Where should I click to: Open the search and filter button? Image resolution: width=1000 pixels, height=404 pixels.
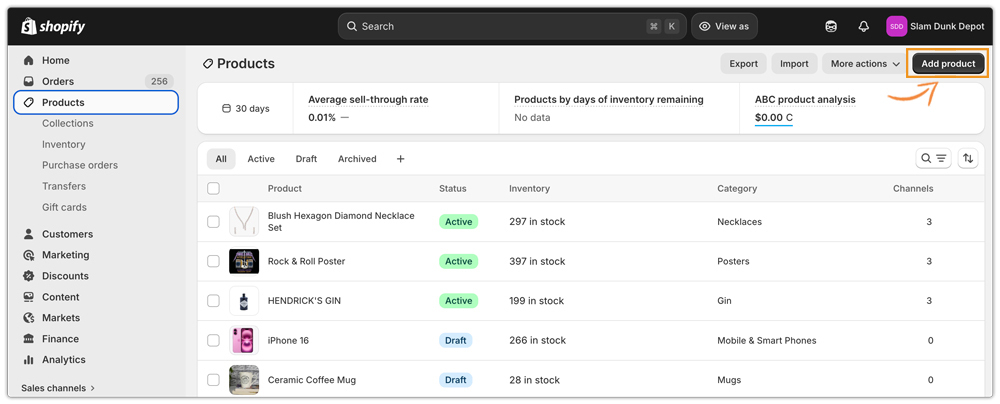pyautogui.click(x=934, y=158)
